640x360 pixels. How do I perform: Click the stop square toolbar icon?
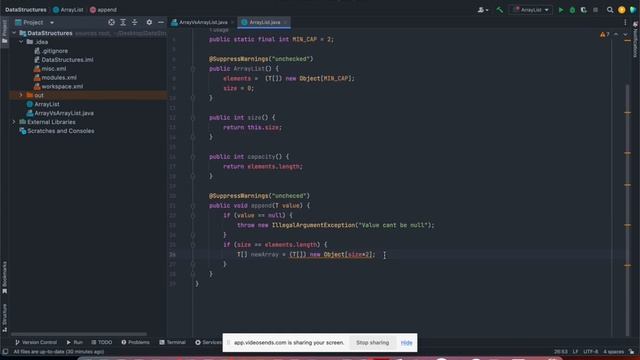click(x=596, y=10)
